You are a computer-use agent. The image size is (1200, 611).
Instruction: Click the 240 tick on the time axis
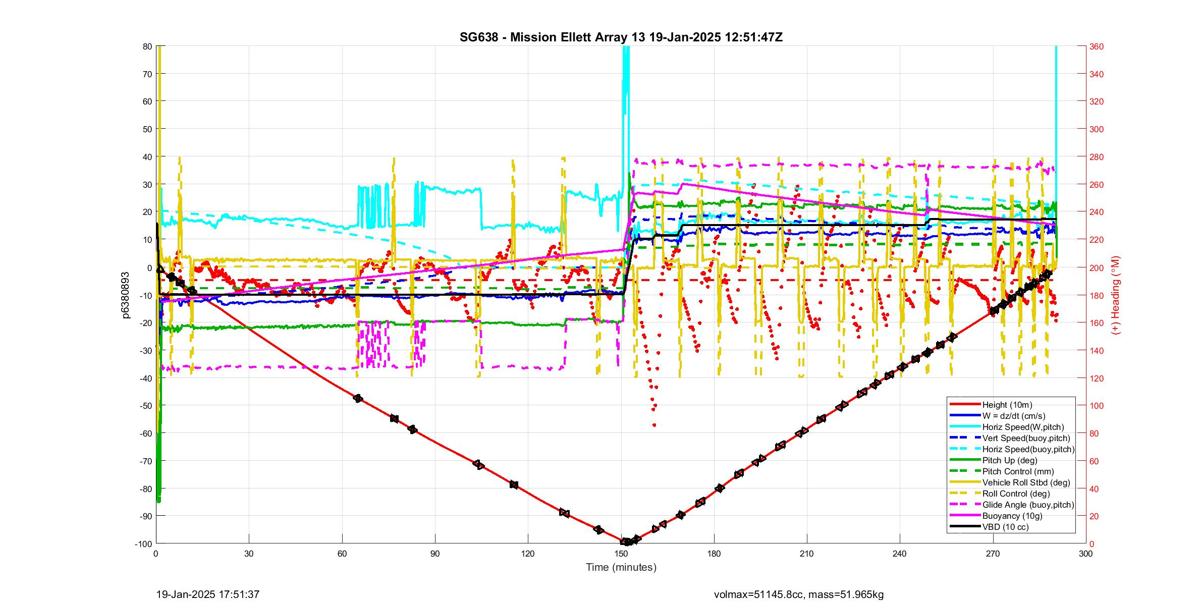pyautogui.click(x=900, y=552)
